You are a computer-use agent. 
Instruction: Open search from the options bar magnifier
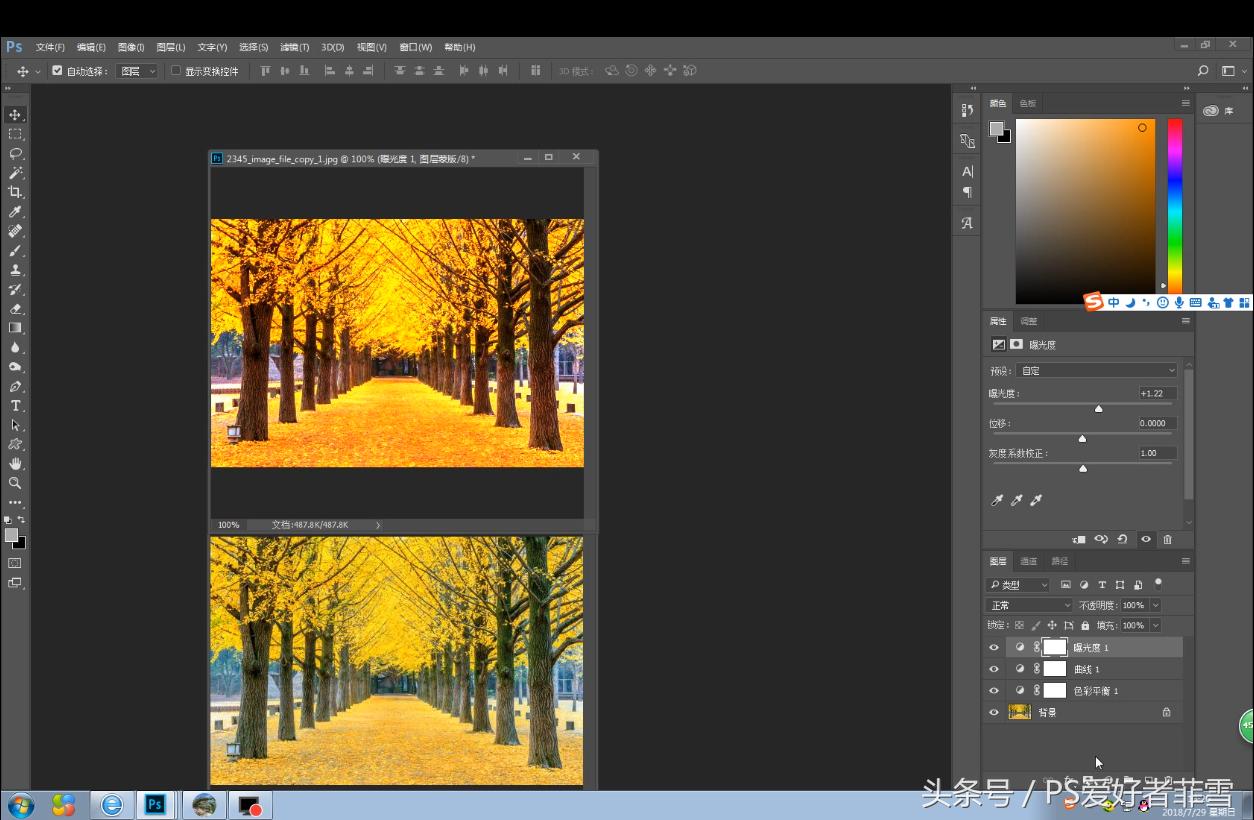tap(1203, 71)
